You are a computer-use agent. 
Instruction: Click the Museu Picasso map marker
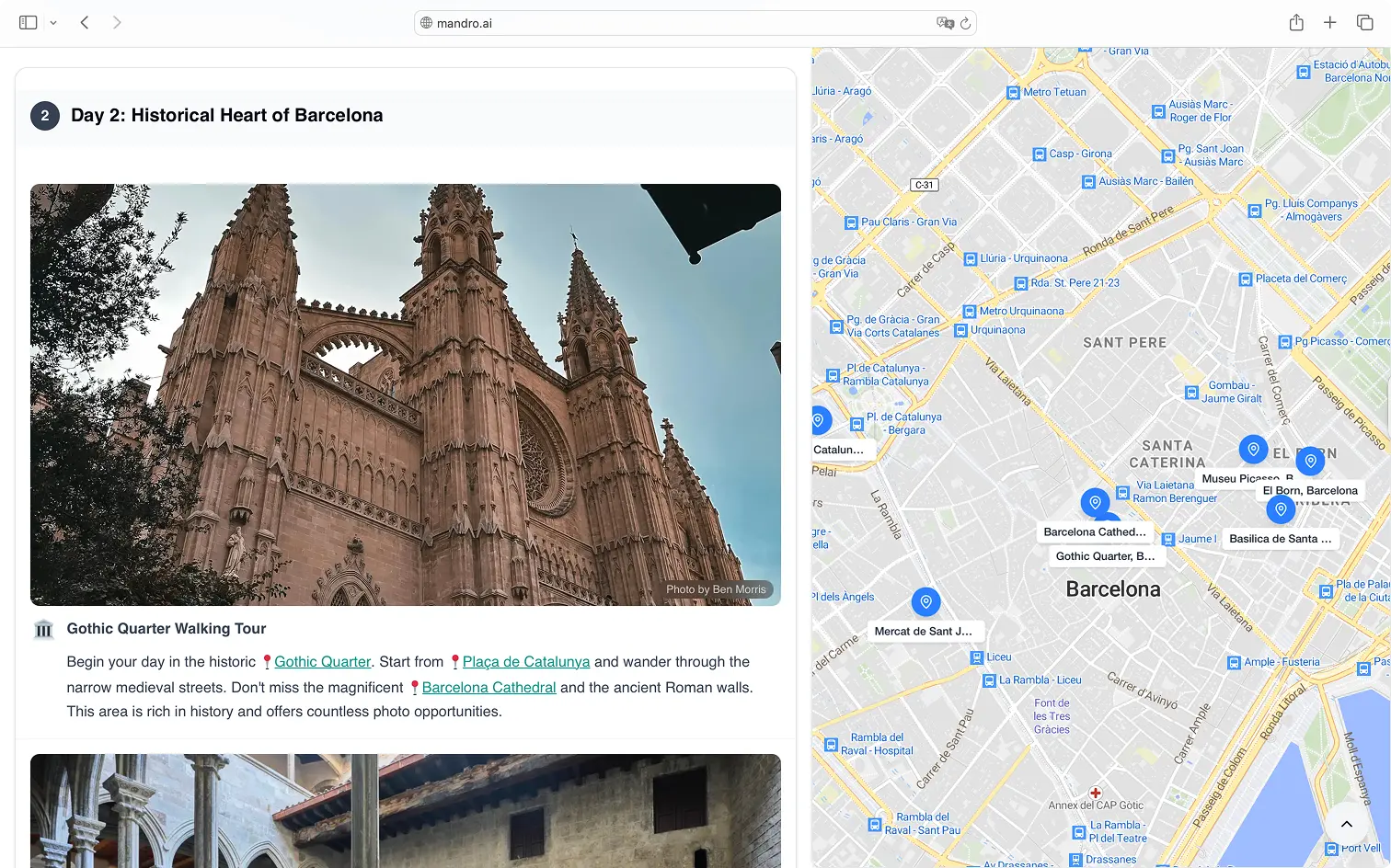1253,450
